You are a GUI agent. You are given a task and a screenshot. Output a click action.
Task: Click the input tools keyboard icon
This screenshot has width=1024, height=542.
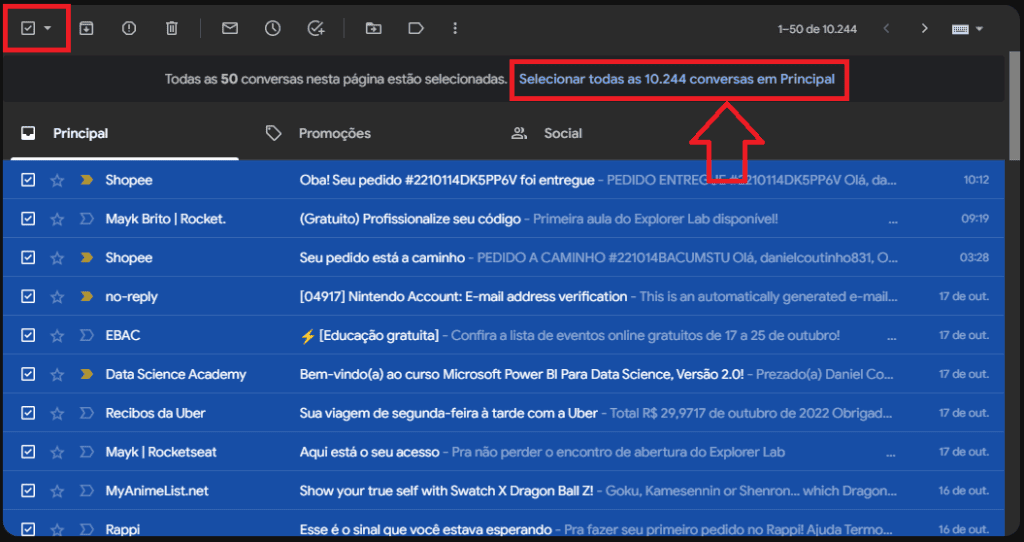(x=960, y=29)
